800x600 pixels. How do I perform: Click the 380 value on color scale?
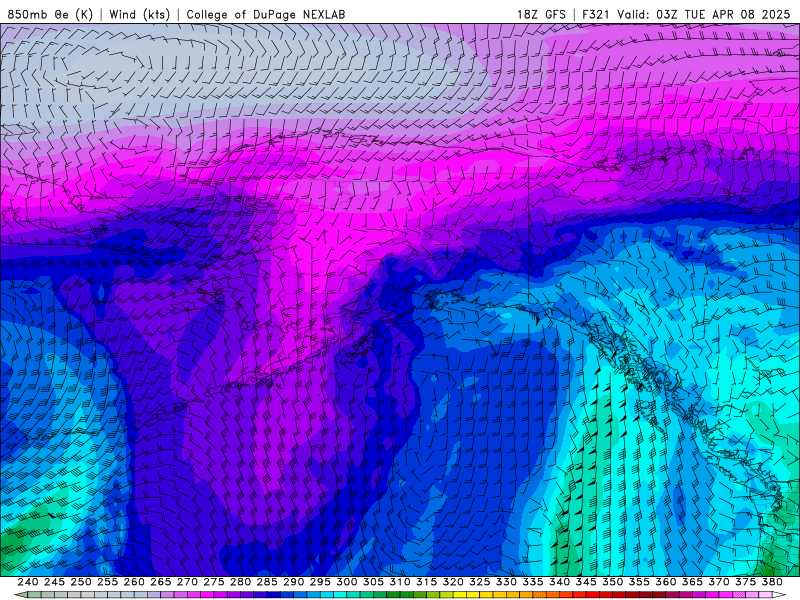tap(772, 582)
